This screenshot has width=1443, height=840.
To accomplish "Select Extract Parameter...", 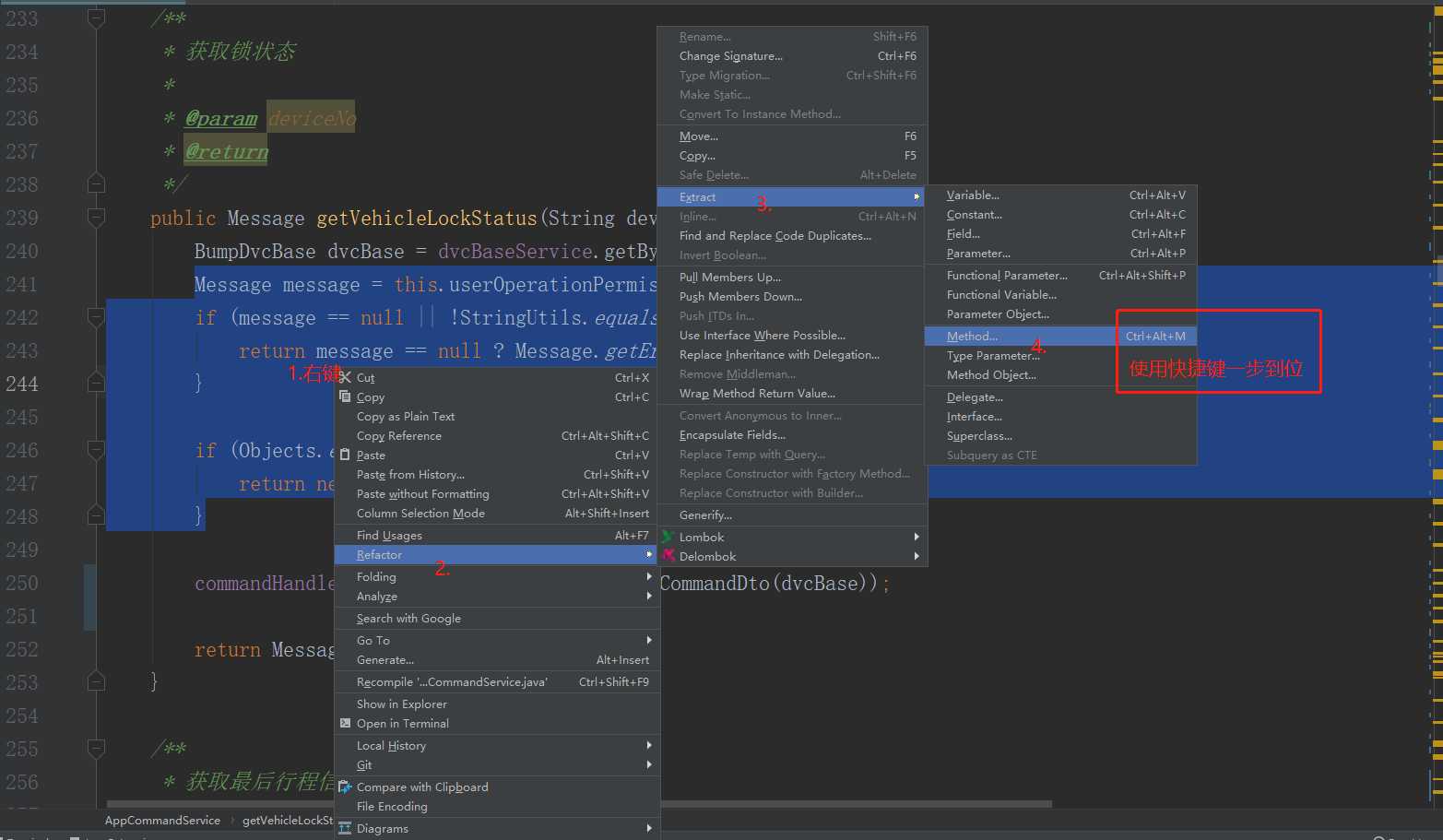I will [x=1060, y=253].
